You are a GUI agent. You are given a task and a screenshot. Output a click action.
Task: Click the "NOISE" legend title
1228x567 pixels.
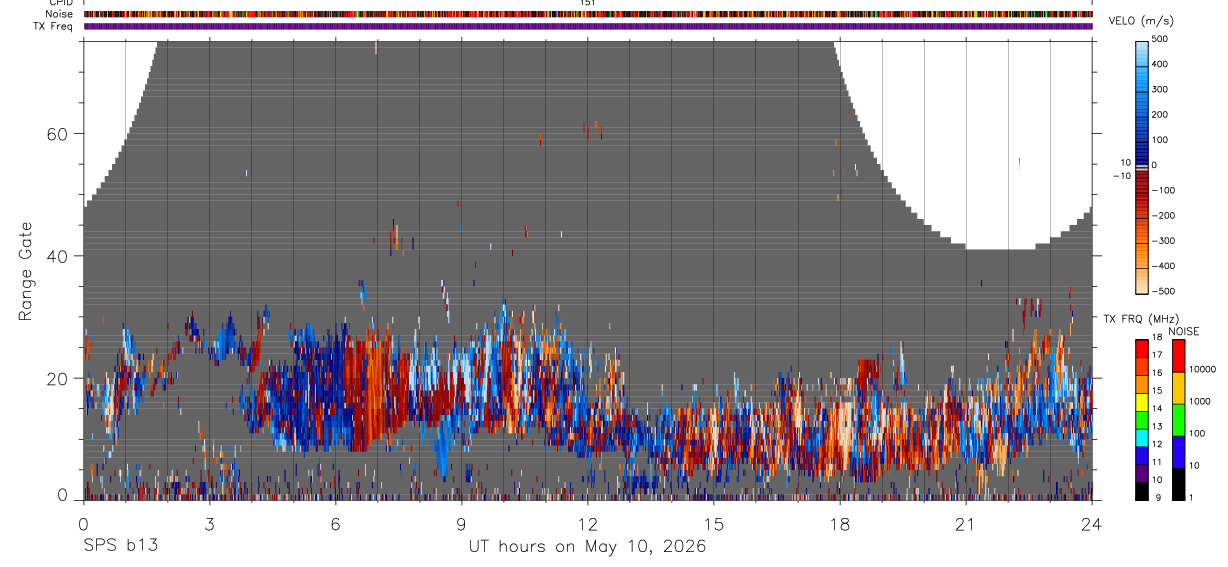(x=1183, y=331)
